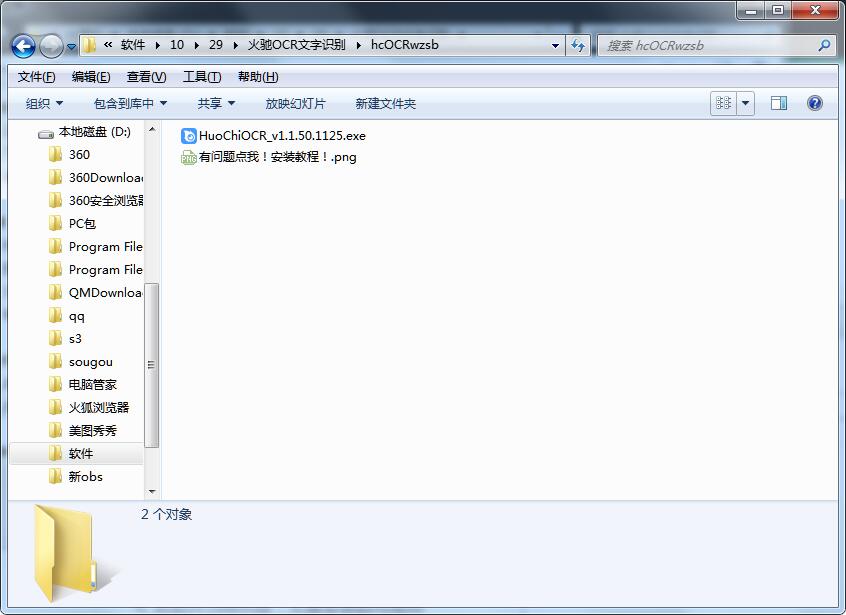The image size is (846, 615).
Task: Select the s3 folder in sidebar
Action: (x=75, y=339)
